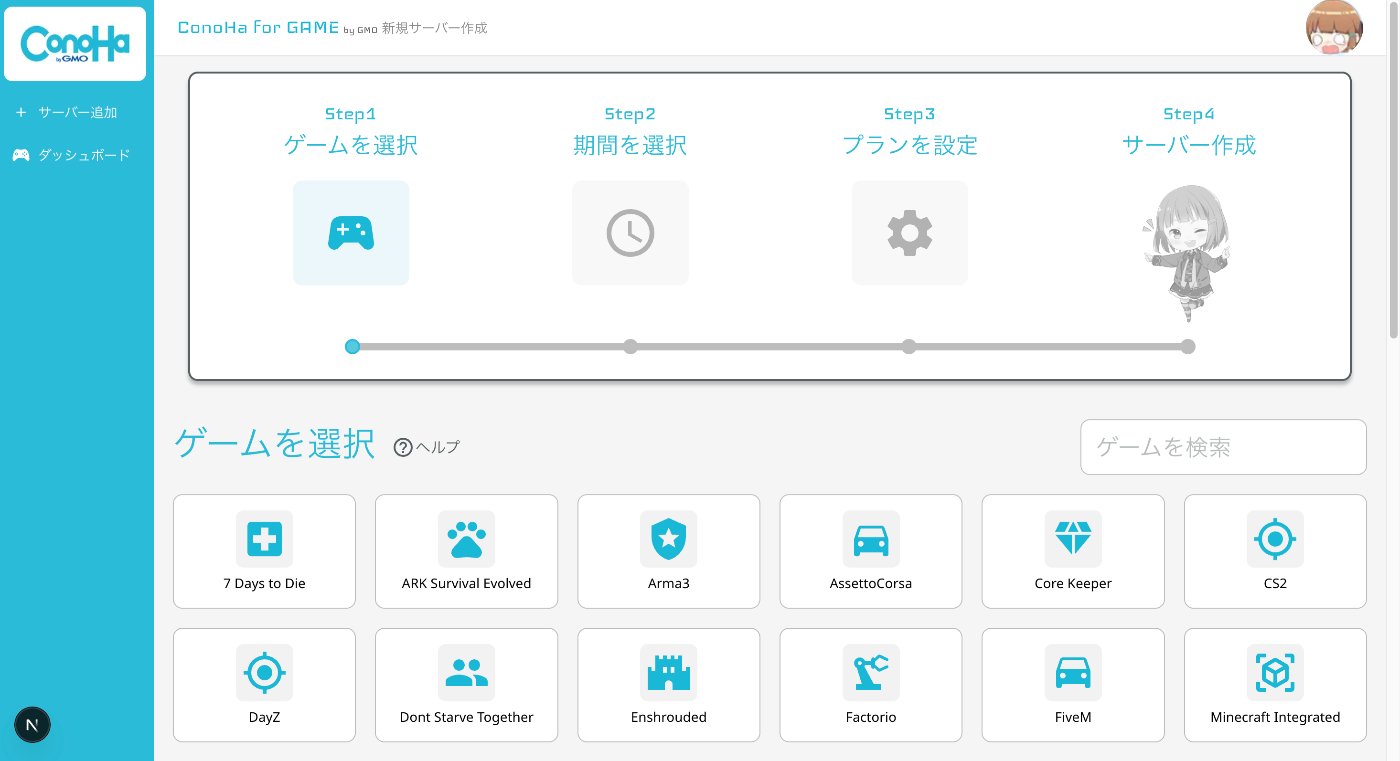Screen dimensions: 1400x761
Task: Choose the Arma3 game label
Action: [669, 584]
